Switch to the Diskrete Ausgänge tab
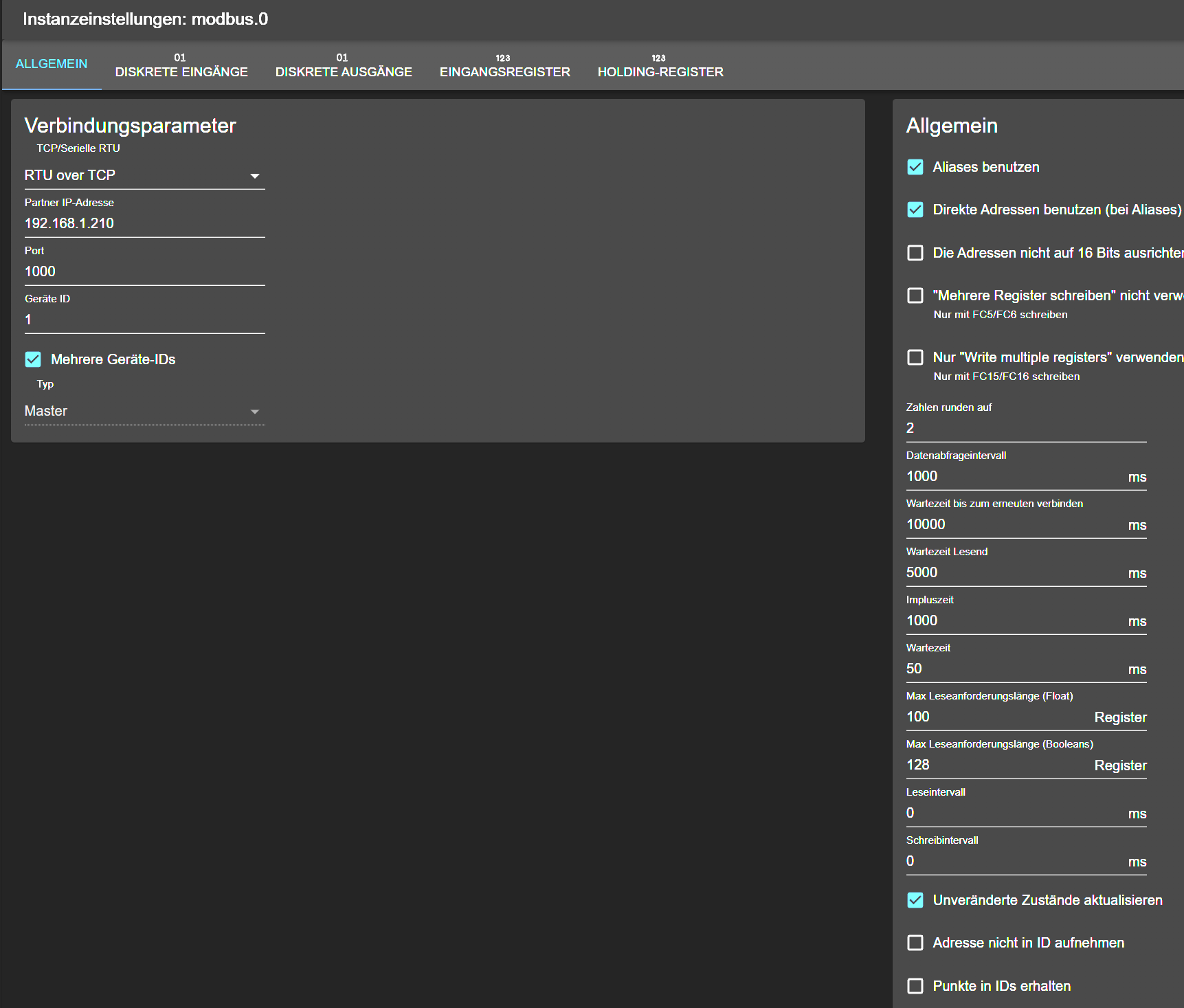This screenshot has height=1008, width=1184. point(344,65)
